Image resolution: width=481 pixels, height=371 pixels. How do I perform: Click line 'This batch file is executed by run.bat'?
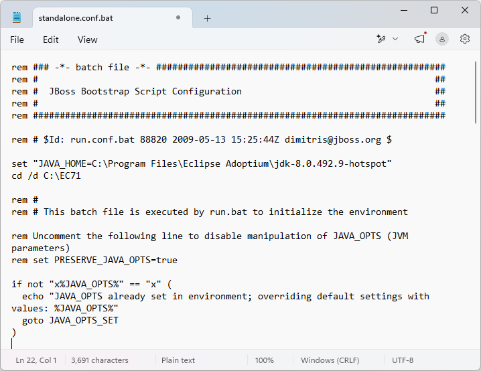point(209,212)
